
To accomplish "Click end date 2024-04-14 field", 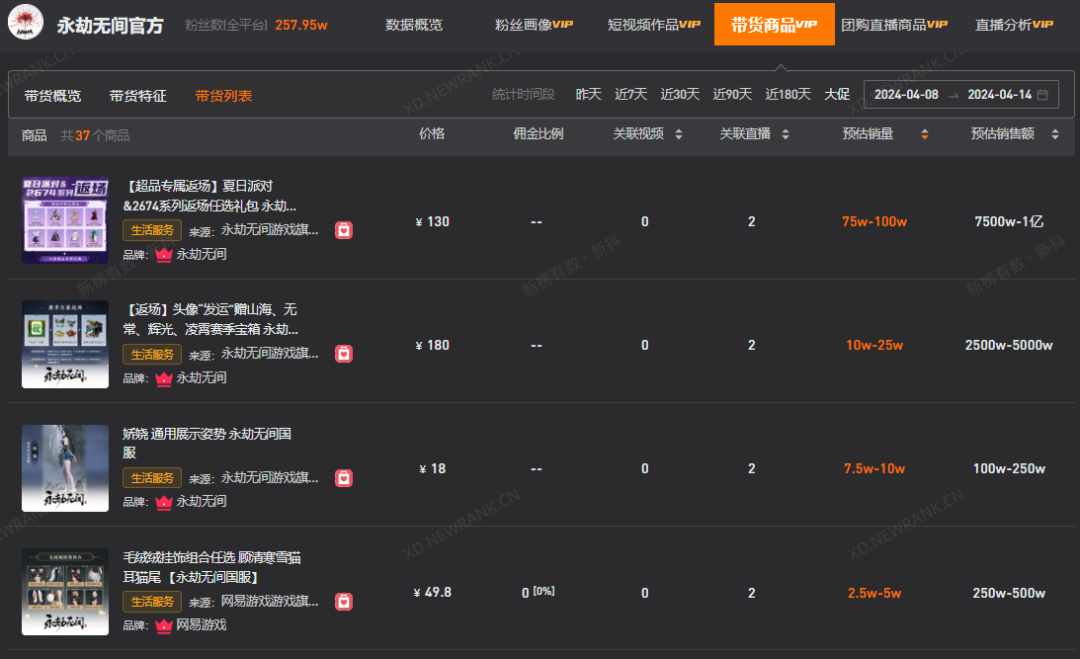I will tap(999, 95).
